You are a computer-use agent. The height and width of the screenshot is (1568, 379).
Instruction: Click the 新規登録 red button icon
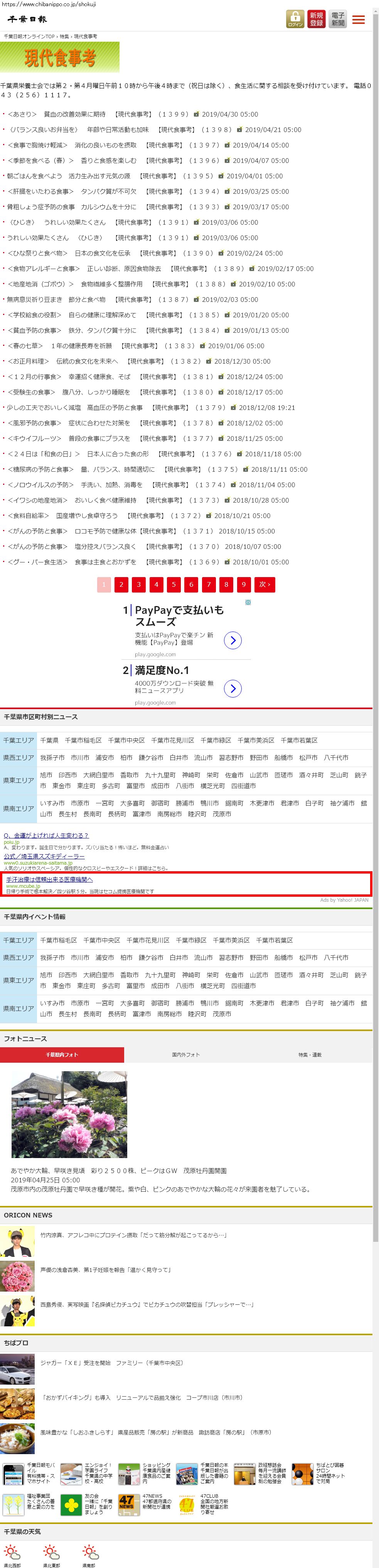tap(316, 19)
